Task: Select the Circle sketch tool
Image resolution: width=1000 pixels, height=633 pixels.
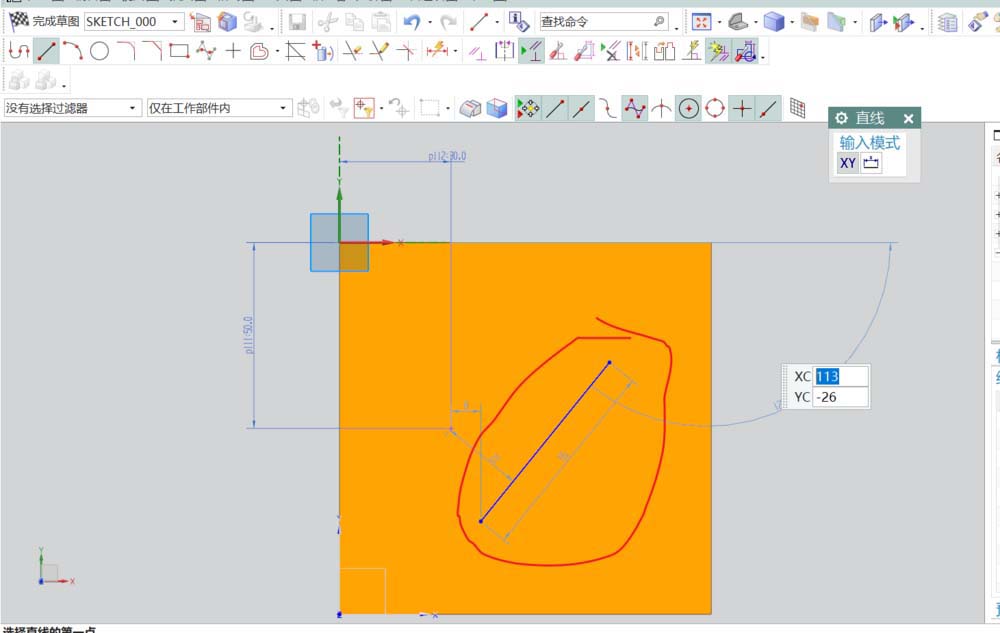Action: [x=99, y=51]
